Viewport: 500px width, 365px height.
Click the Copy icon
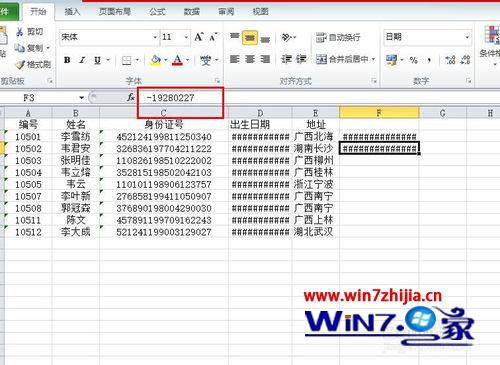(x=19, y=48)
